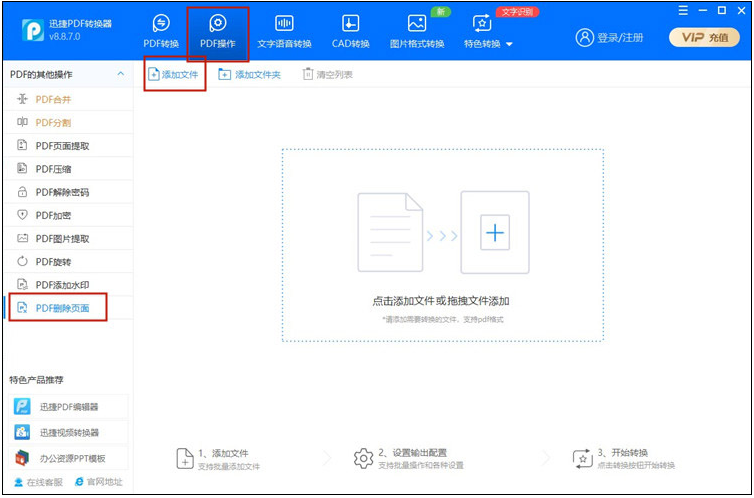Open the 迅捷视频转换器 recommendation
The height and width of the screenshot is (498, 754).
tap(69, 432)
